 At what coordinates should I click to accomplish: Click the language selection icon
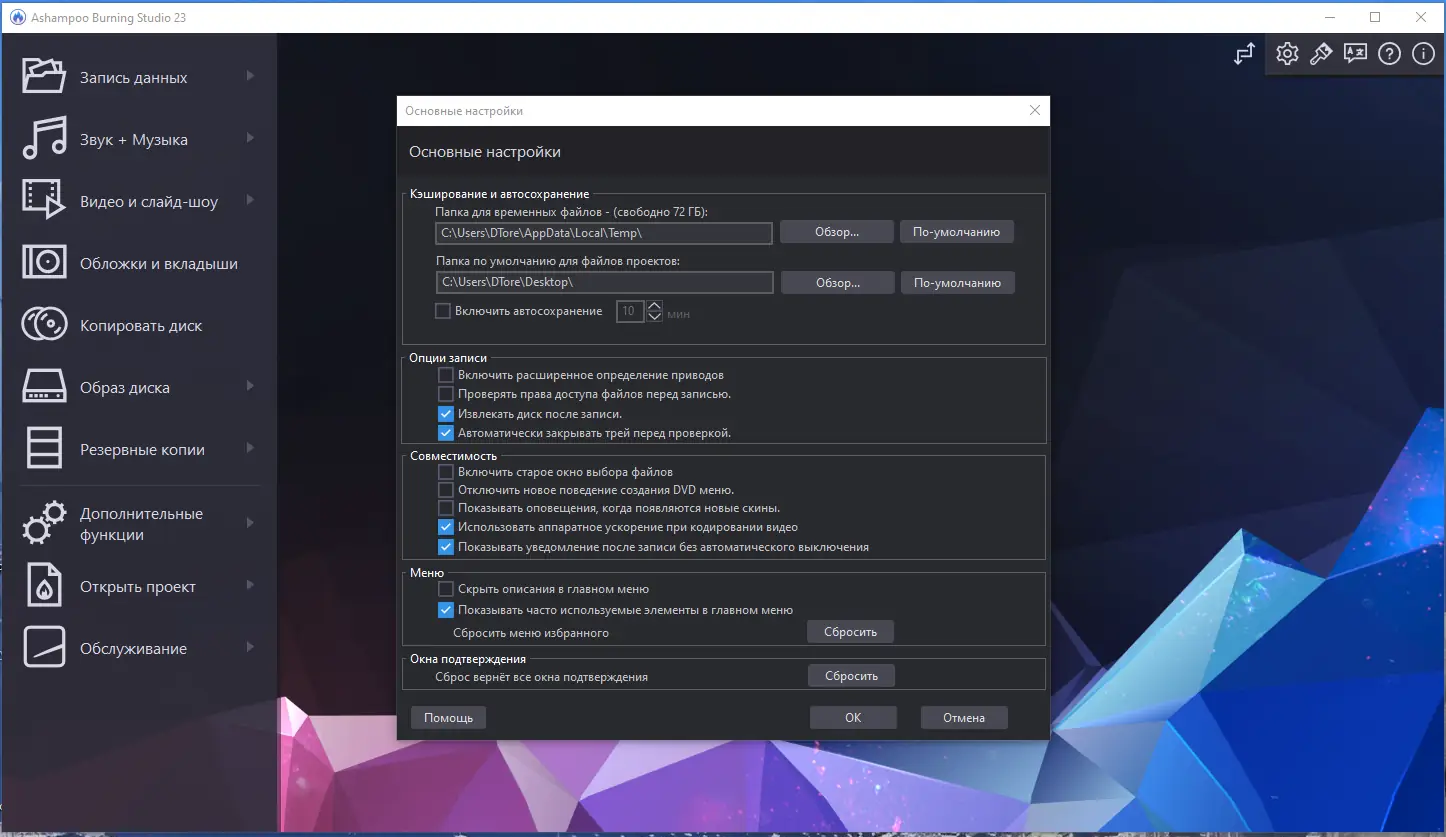[1355, 54]
